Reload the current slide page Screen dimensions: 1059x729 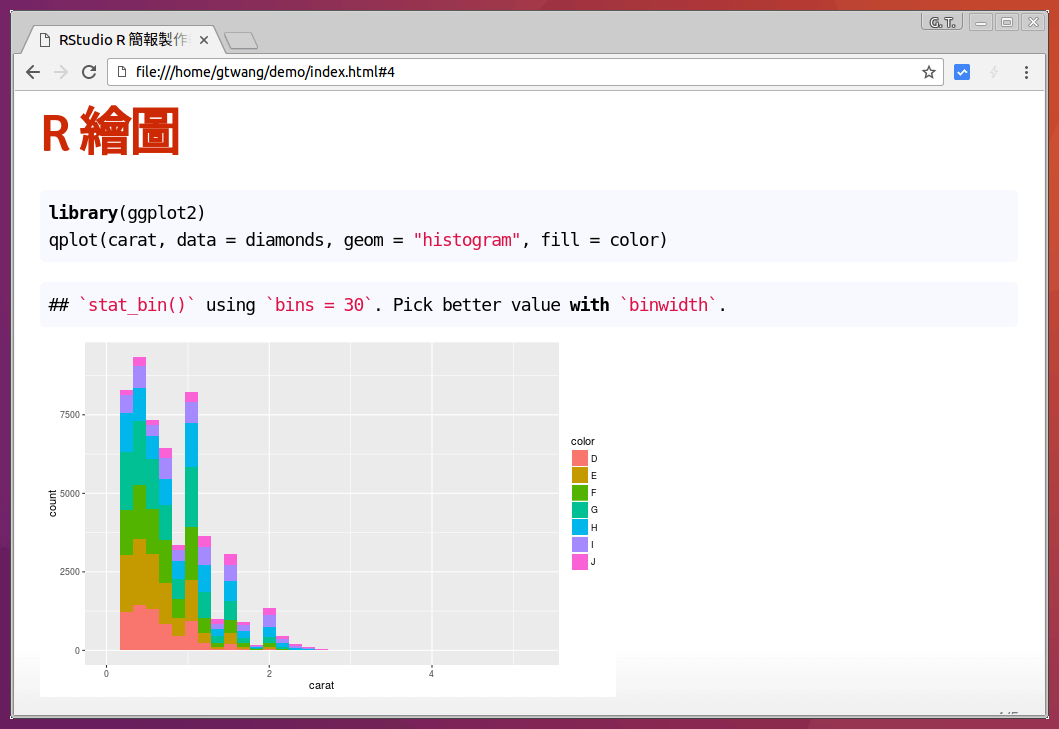tap(89, 72)
